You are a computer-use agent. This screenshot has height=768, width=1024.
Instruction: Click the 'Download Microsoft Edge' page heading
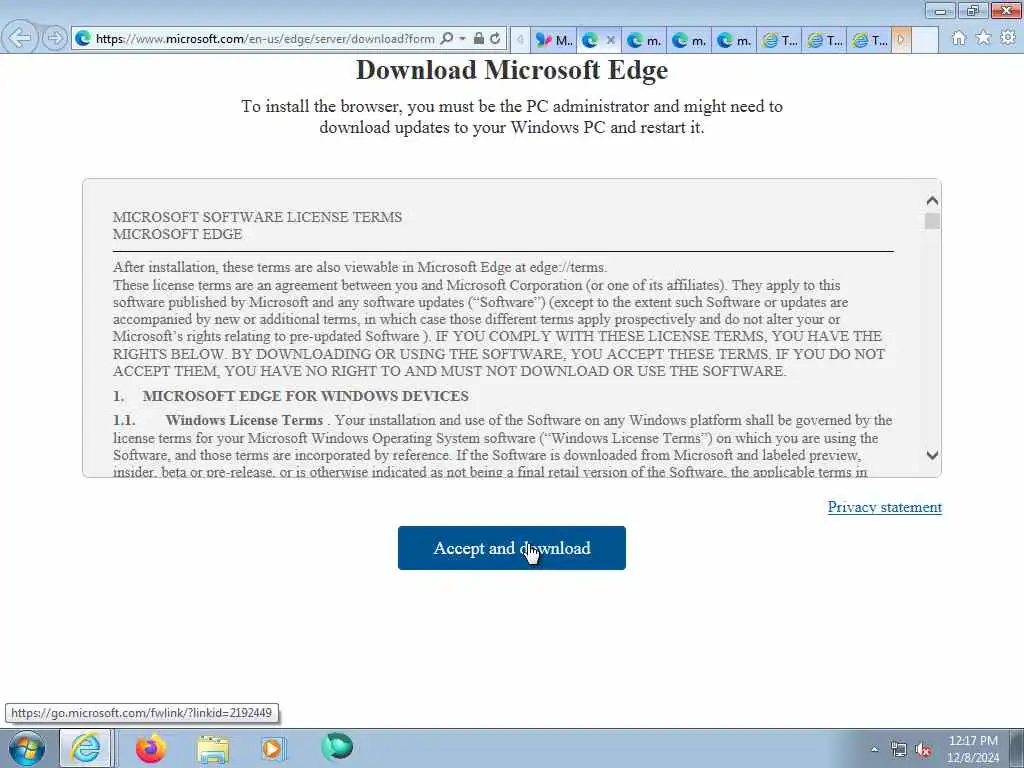point(511,70)
